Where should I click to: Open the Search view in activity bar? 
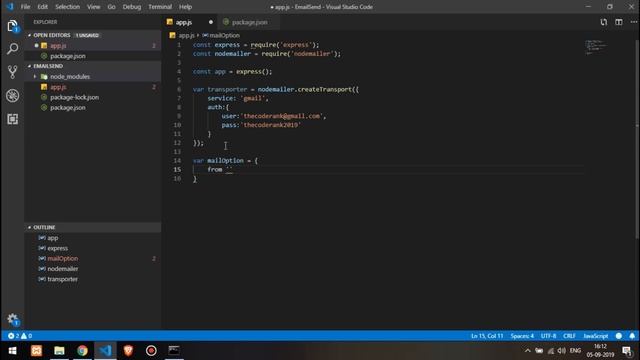(12, 49)
